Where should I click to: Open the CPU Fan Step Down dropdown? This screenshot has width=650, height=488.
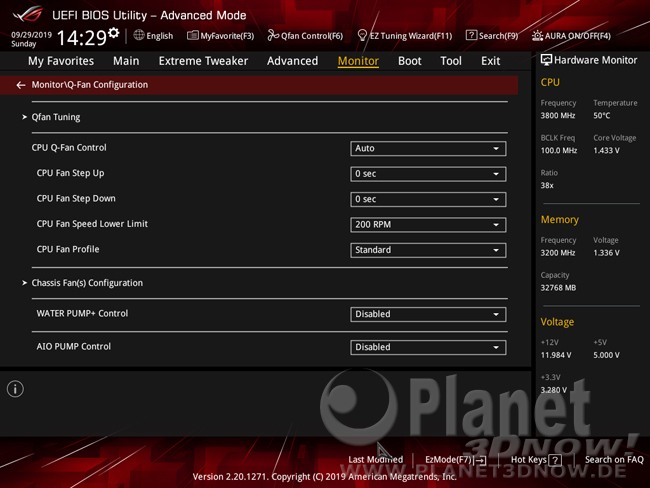[x=428, y=199]
